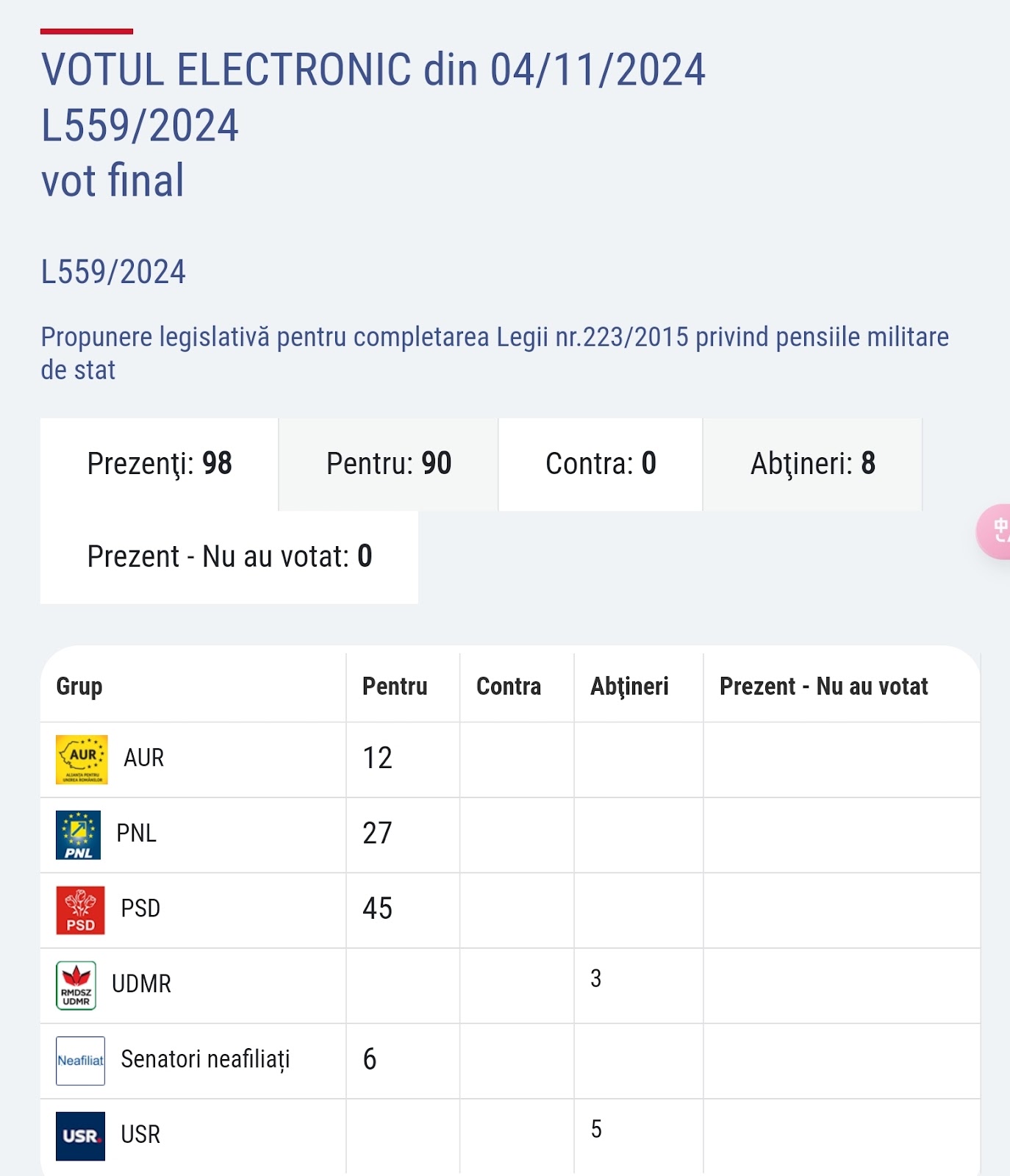The height and width of the screenshot is (1176, 1010).
Task: Open the L559/2024 bill link
Action: click(113, 273)
